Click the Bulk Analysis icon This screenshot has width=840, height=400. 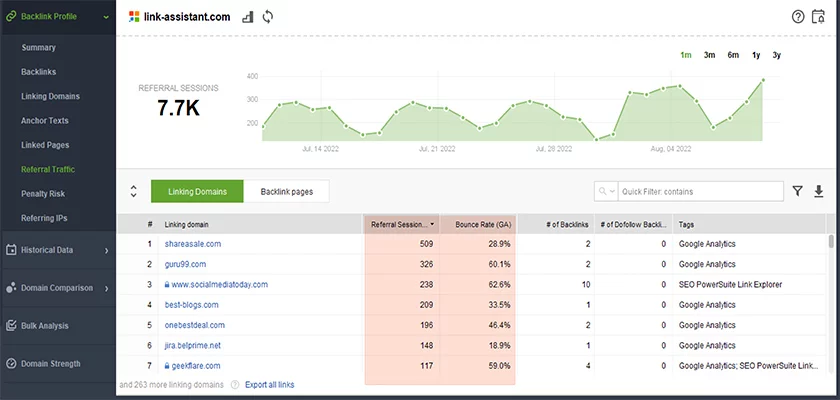click(11, 326)
